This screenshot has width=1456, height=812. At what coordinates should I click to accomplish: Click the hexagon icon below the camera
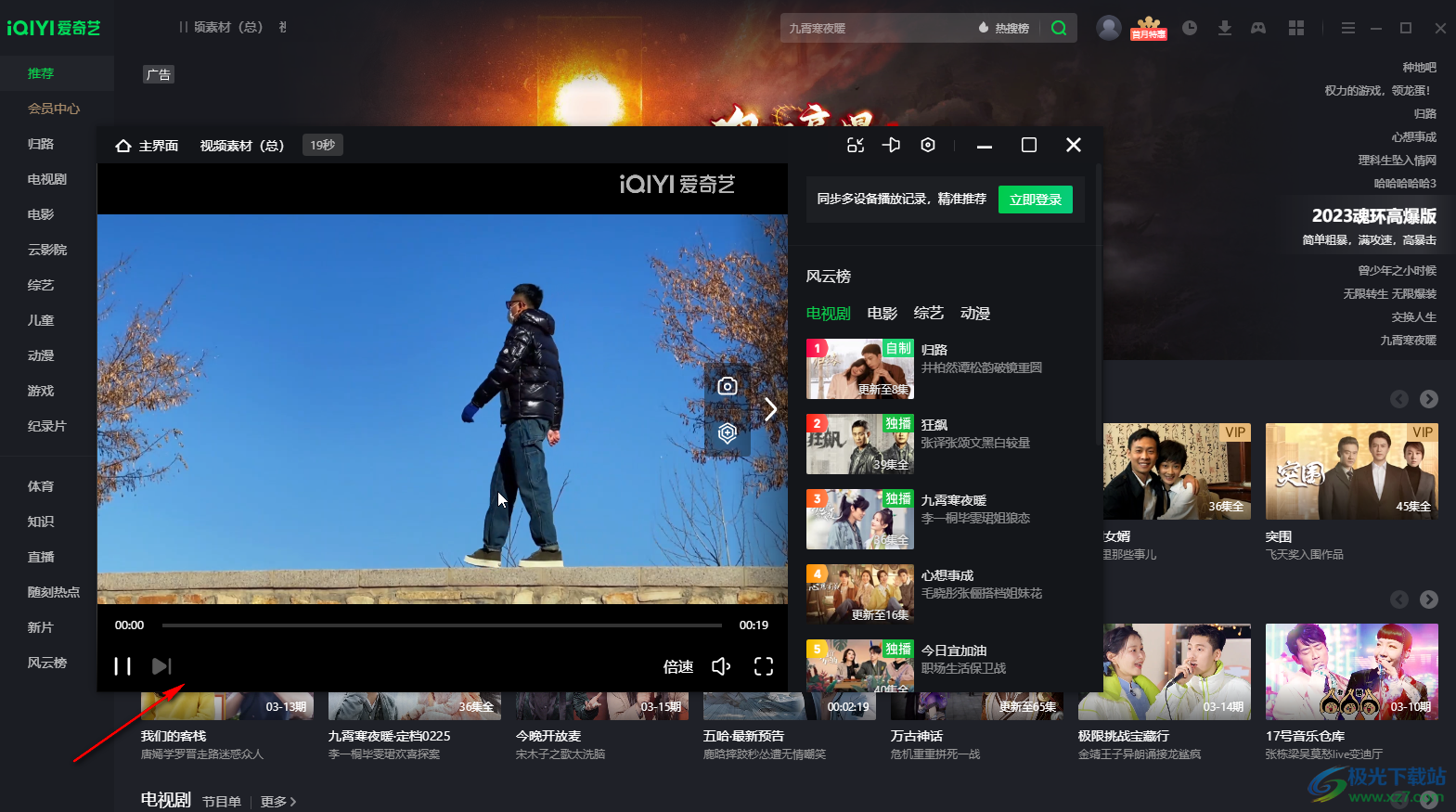coord(728,433)
